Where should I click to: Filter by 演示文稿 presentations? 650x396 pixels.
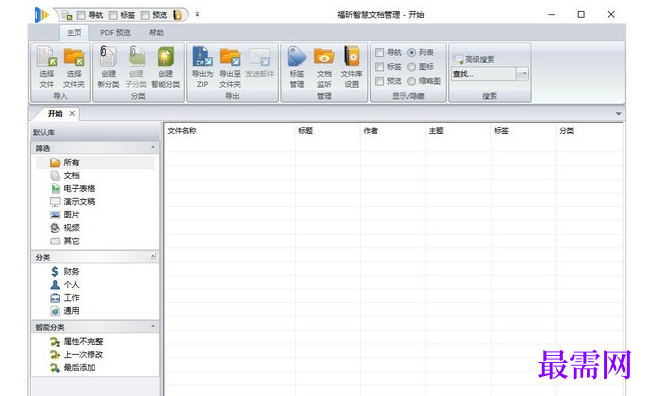tap(73, 202)
